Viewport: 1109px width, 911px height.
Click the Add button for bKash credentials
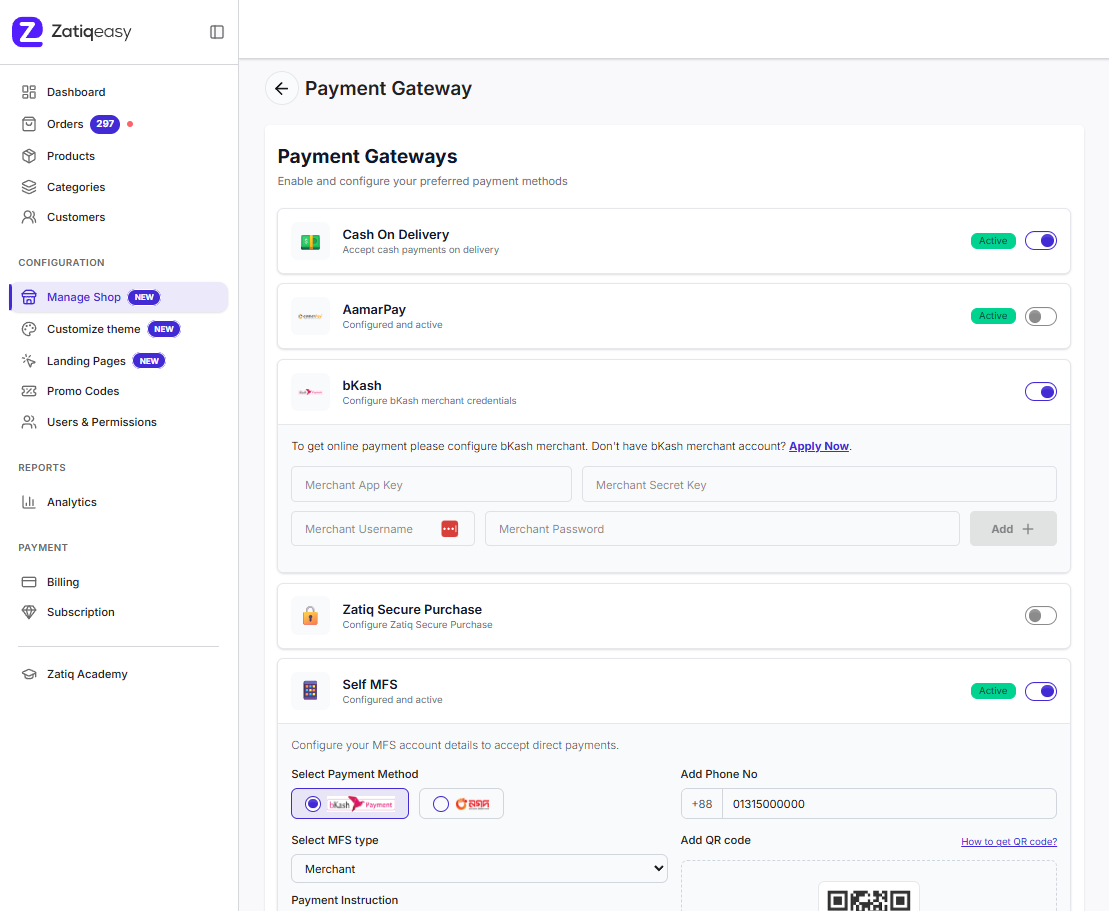pos(1013,528)
